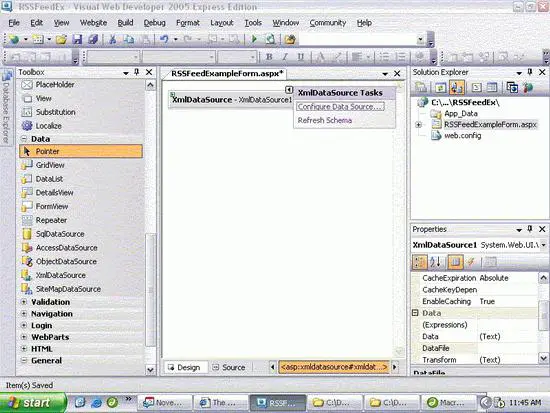Expand WebParts group in Toolbox
This screenshot has height=413, width=550.
click(x=24, y=337)
